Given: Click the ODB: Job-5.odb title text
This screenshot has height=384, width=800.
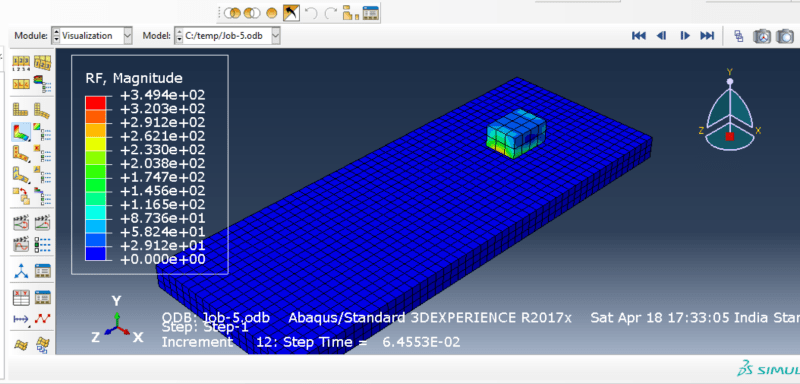Looking at the screenshot, I should (216, 317).
